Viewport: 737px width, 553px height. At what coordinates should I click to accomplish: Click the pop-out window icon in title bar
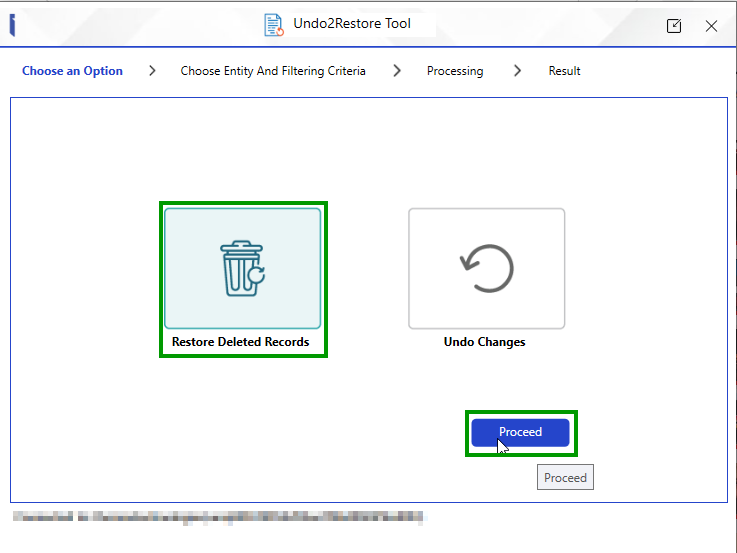[674, 26]
